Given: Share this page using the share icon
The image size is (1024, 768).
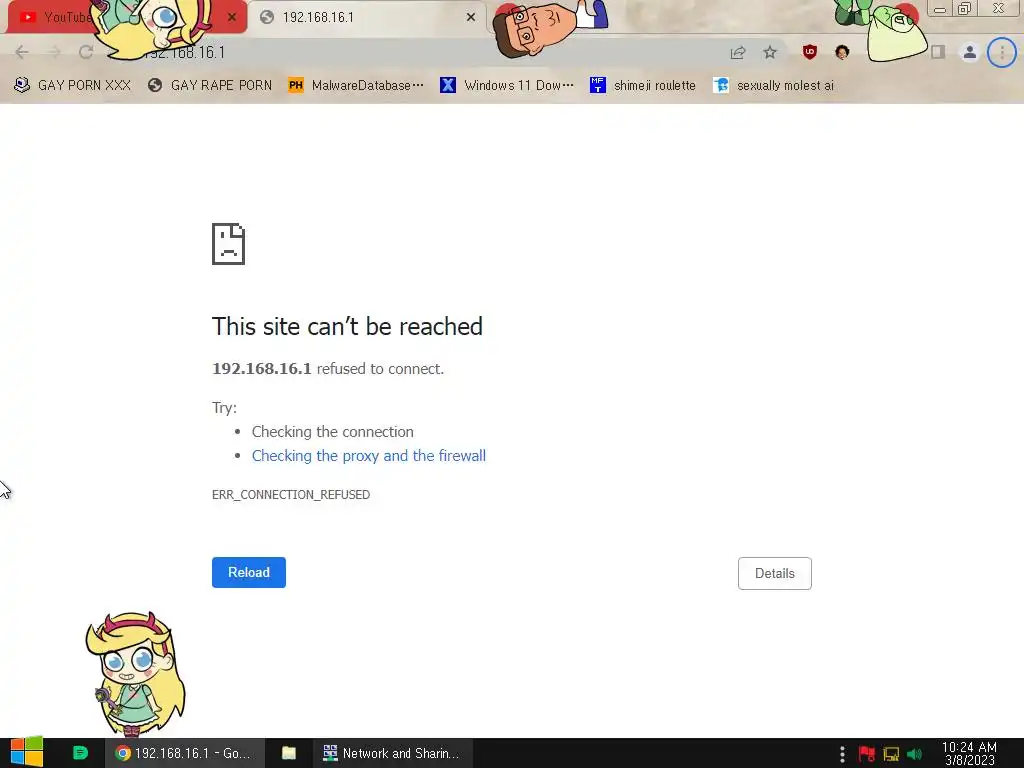Looking at the screenshot, I should coord(738,53).
